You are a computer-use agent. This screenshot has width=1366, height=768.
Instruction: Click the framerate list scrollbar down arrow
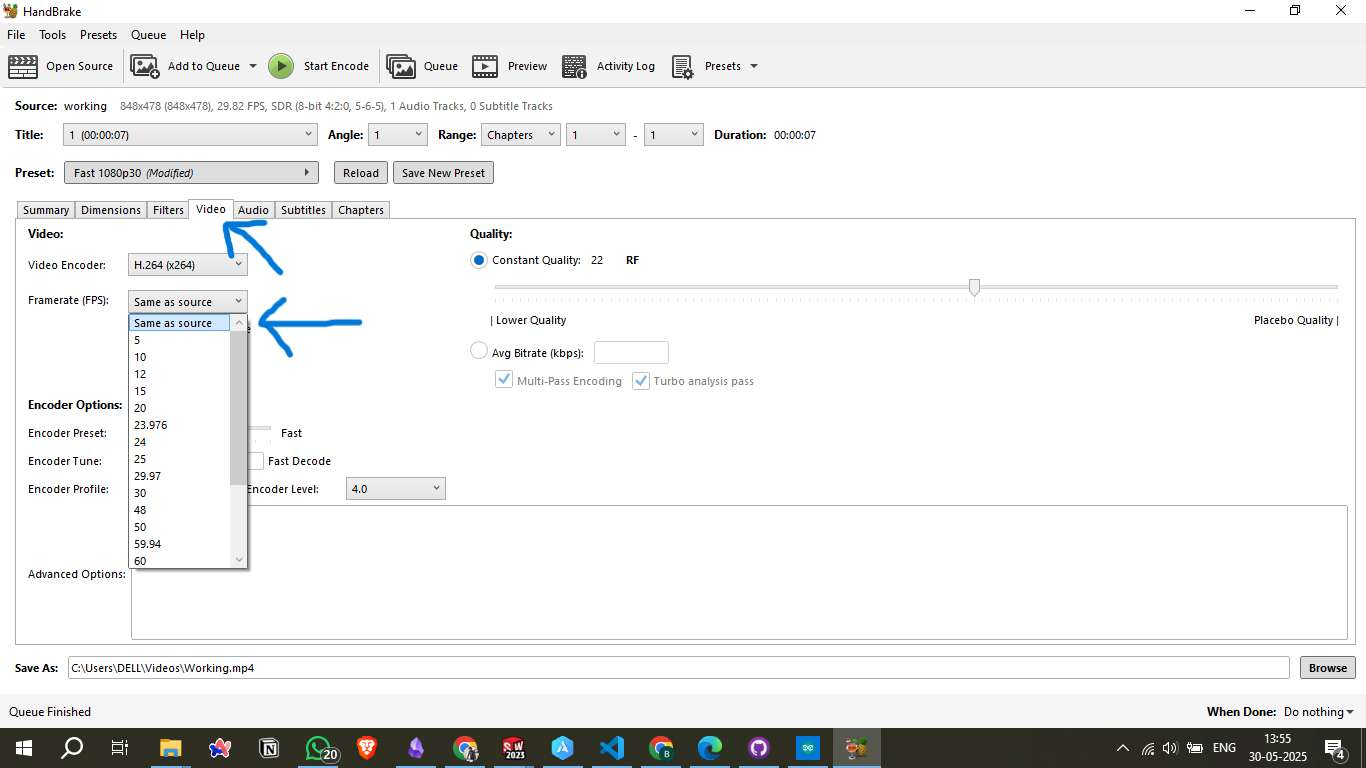tap(238, 560)
